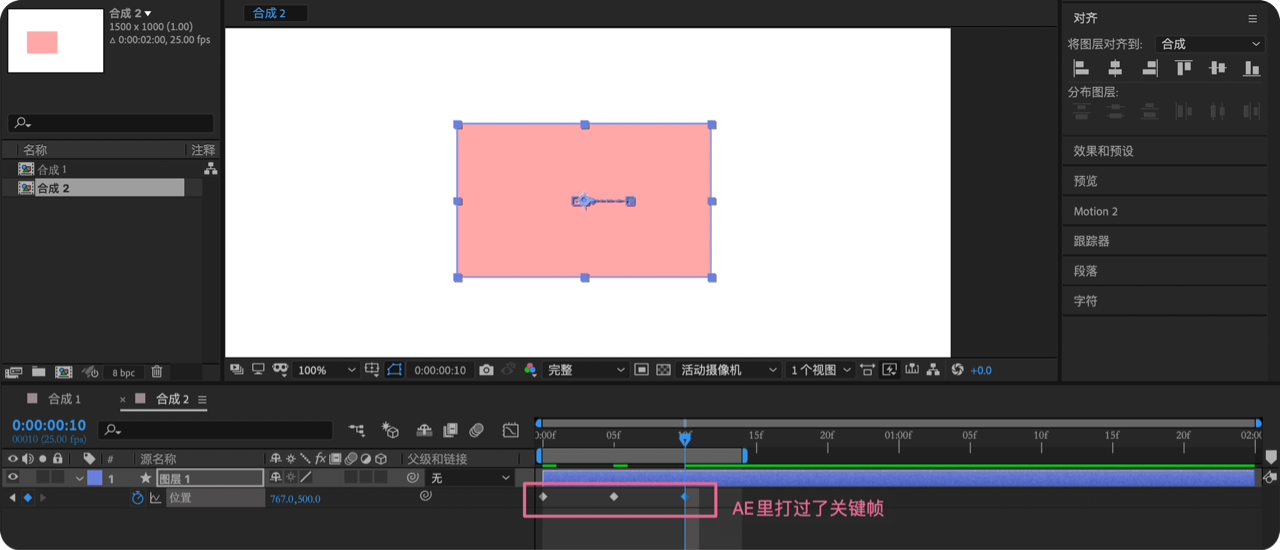1280x550 pixels.
Task: Collapse the 图层 1 layer properties
Action: (x=79, y=478)
